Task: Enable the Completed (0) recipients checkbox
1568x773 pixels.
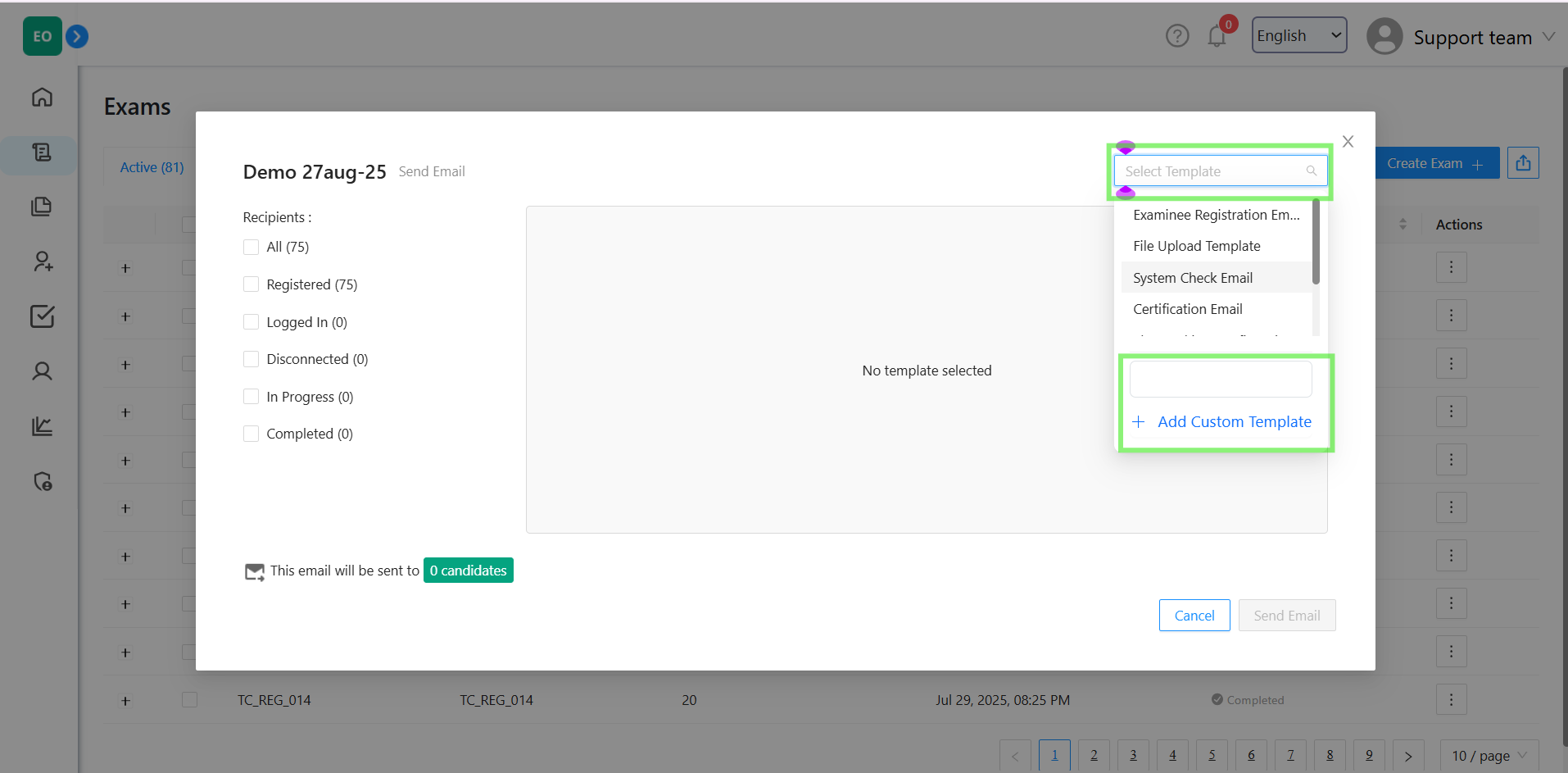Action: pyautogui.click(x=252, y=434)
